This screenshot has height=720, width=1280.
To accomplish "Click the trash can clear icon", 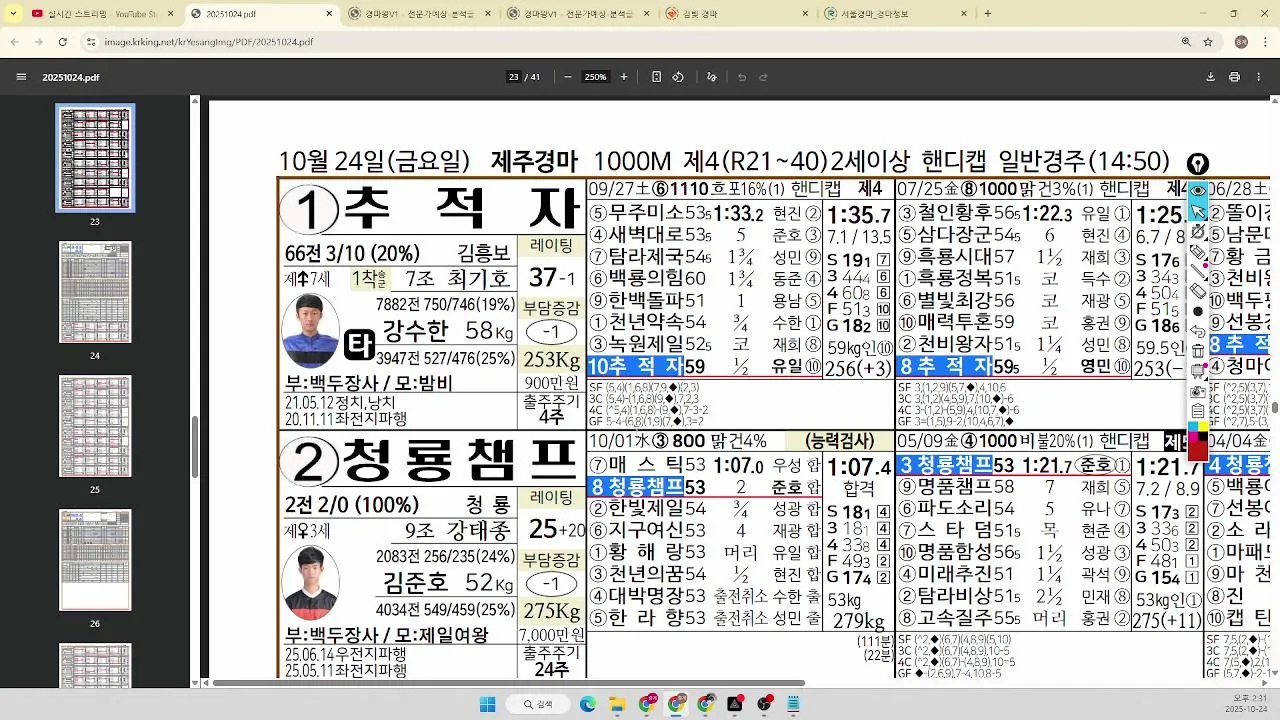I will pos(1198,351).
